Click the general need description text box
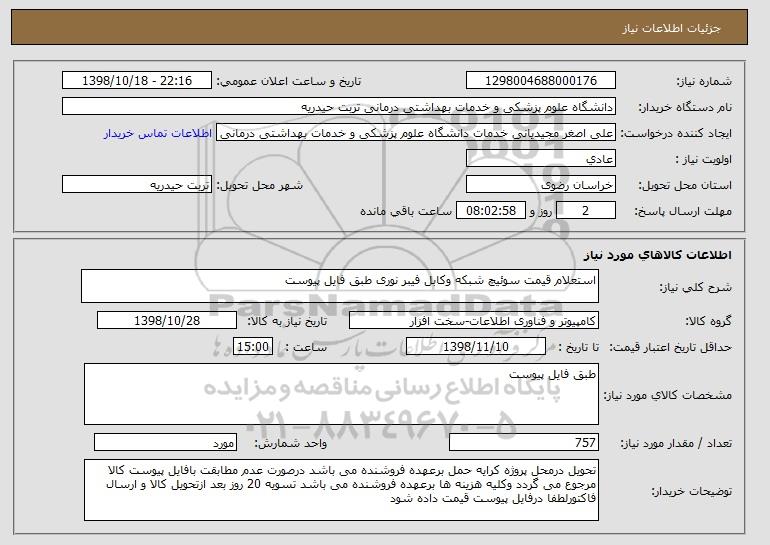The image size is (770, 545). (x=340, y=286)
